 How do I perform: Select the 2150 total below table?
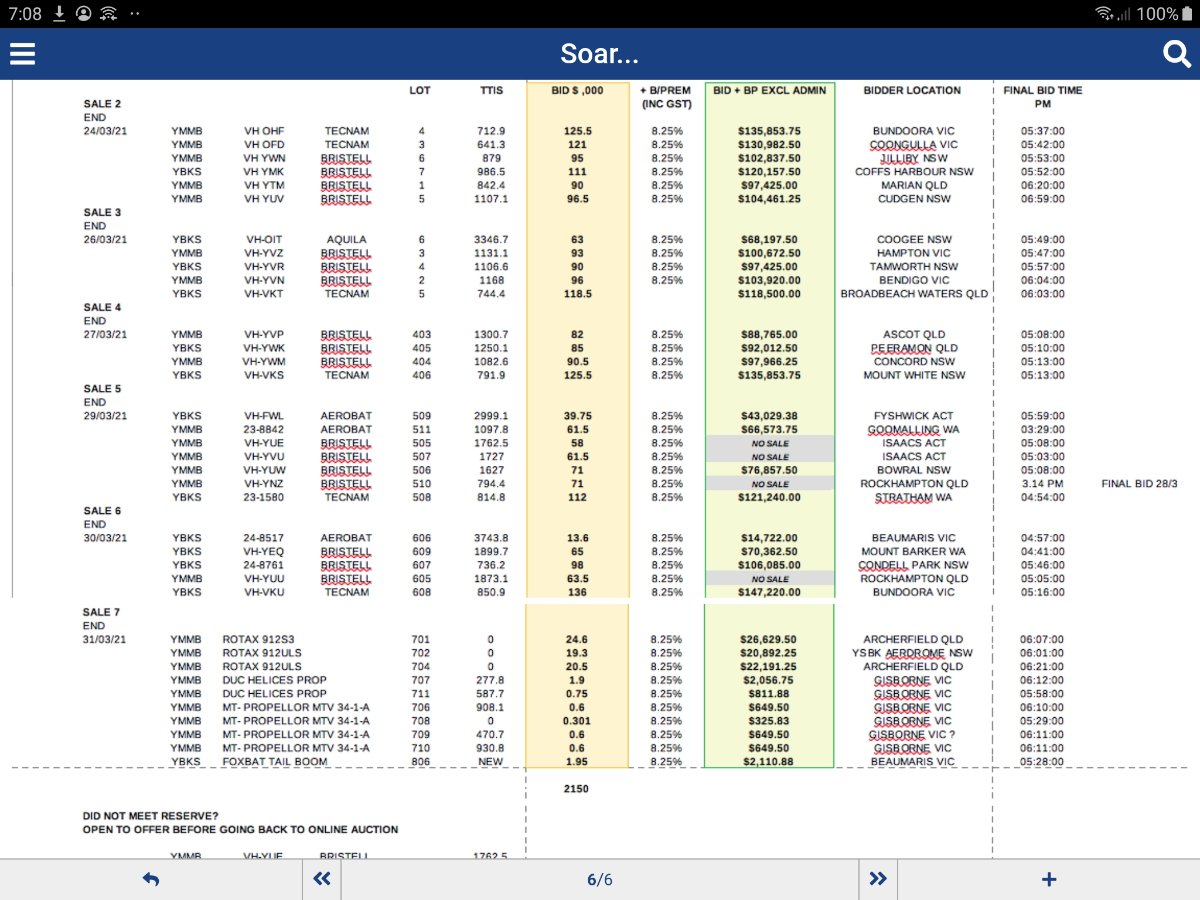pyautogui.click(x=577, y=789)
